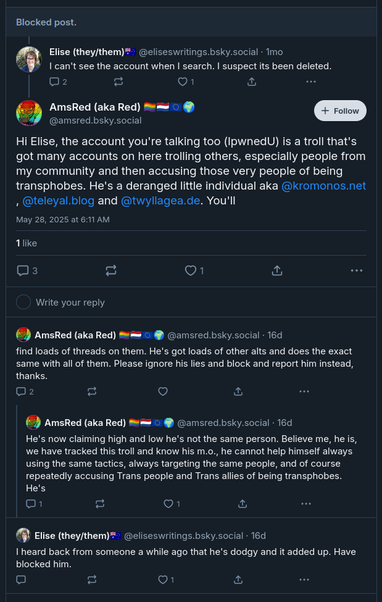
Task: Repost Elise's 'heard back from someone' reply
Action: tap(92, 580)
